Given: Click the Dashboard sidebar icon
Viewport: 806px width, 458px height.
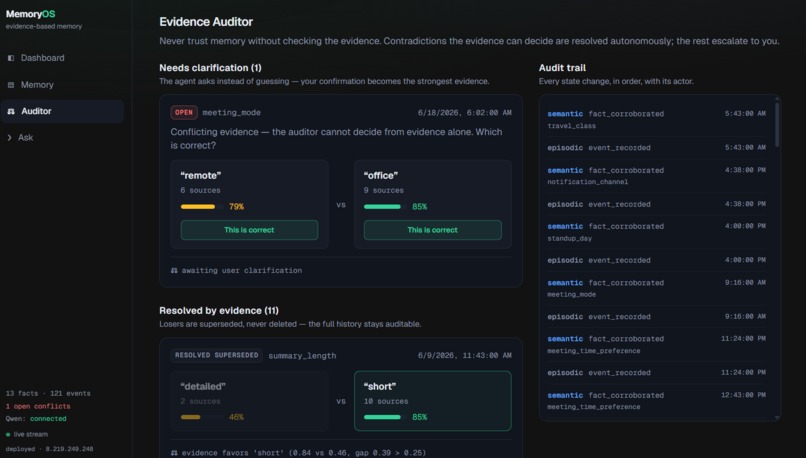Looking at the screenshot, I should click(11, 58).
